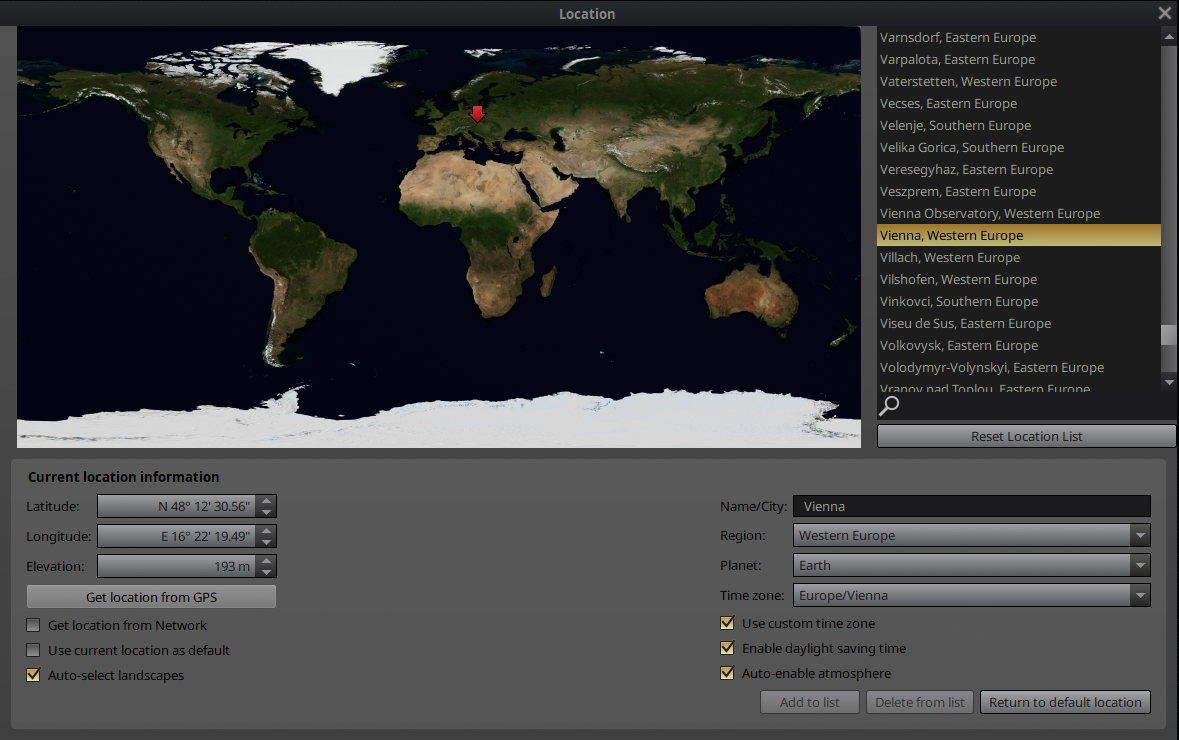Select Vienna Observatory, Western Europe in the list

pos(989,214)
